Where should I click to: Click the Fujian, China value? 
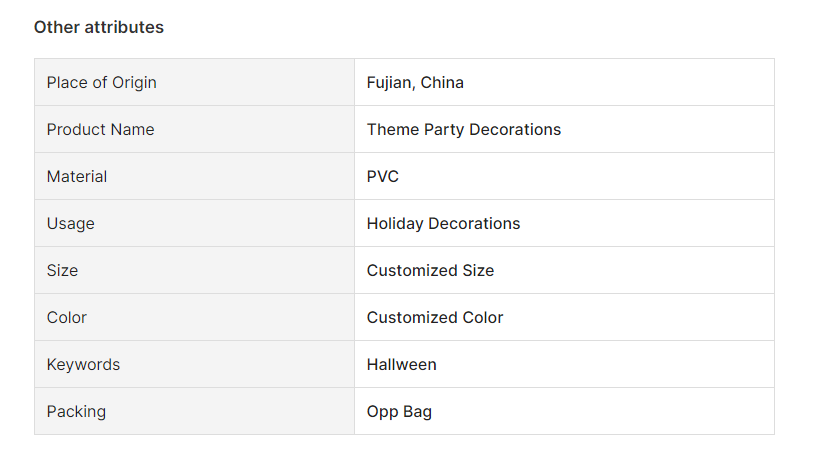tap(415, 82)
